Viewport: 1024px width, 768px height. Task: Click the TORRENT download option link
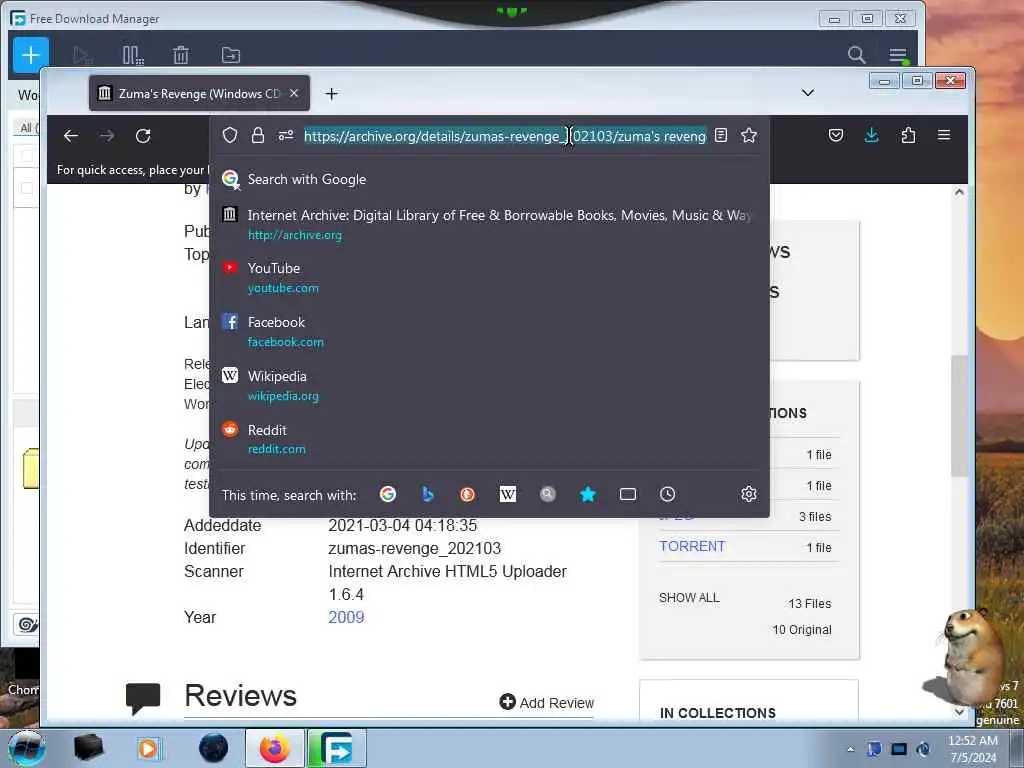[692, 546]
